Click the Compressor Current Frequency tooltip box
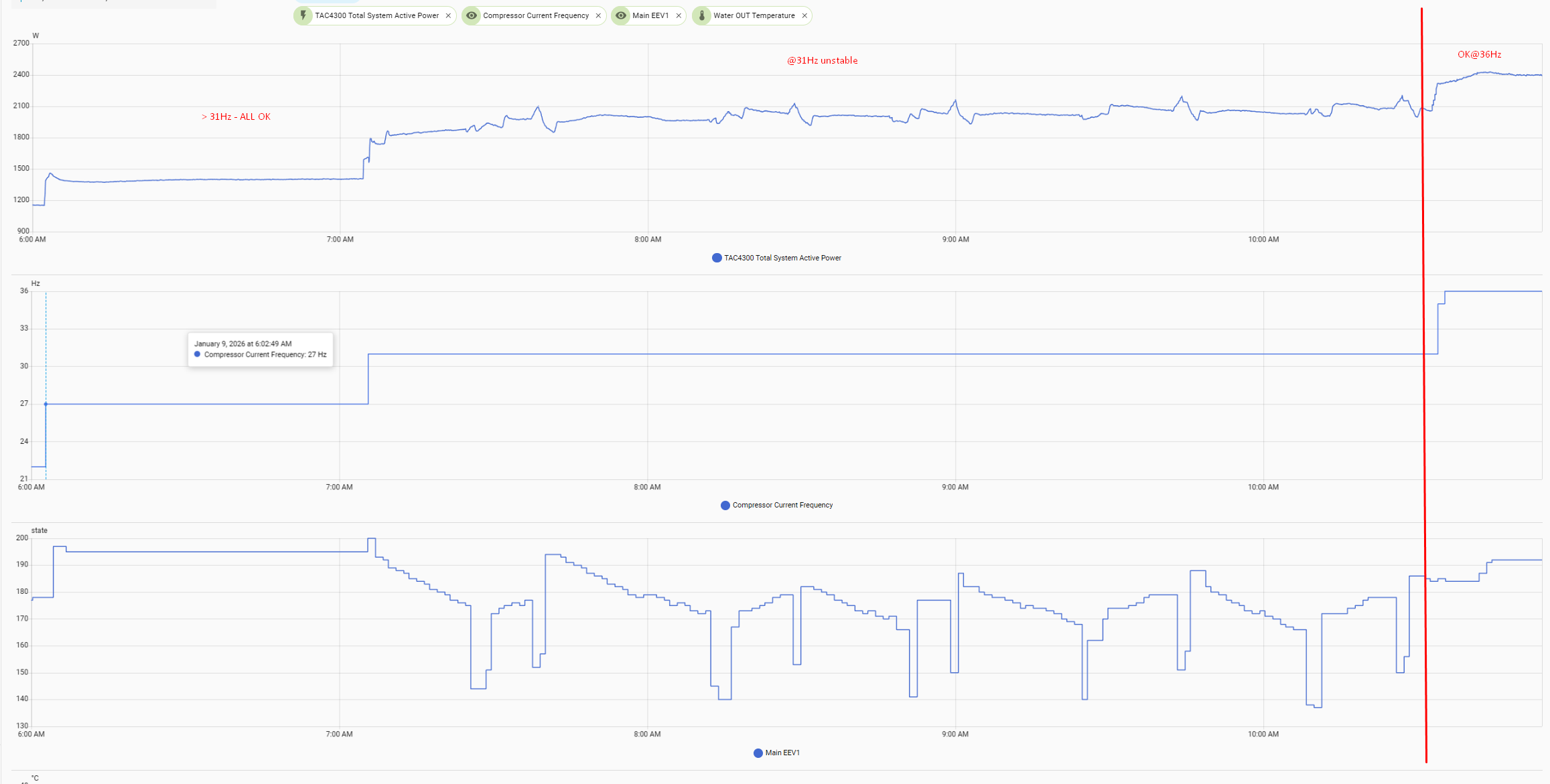This screenshot has width=1550, height=784. [261, 349]
